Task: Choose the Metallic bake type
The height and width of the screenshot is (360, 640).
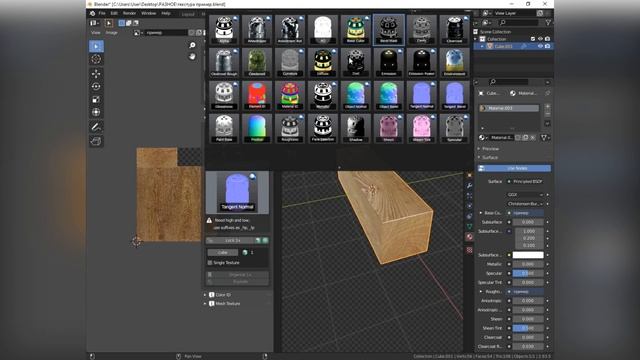Action: 323,95
